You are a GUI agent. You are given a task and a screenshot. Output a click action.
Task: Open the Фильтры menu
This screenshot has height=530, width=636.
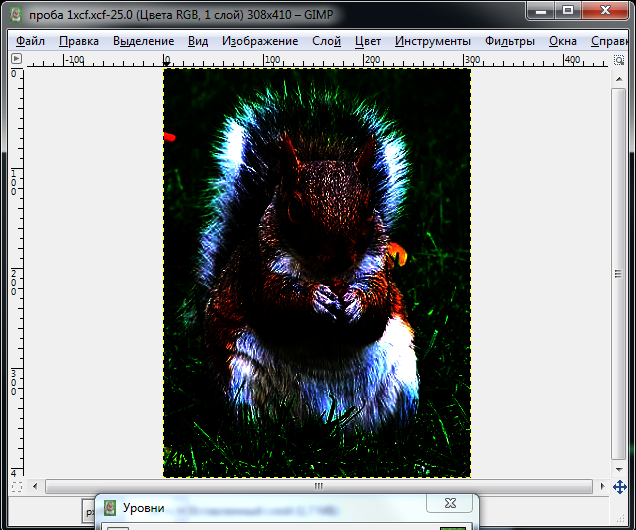click(510, 41)
